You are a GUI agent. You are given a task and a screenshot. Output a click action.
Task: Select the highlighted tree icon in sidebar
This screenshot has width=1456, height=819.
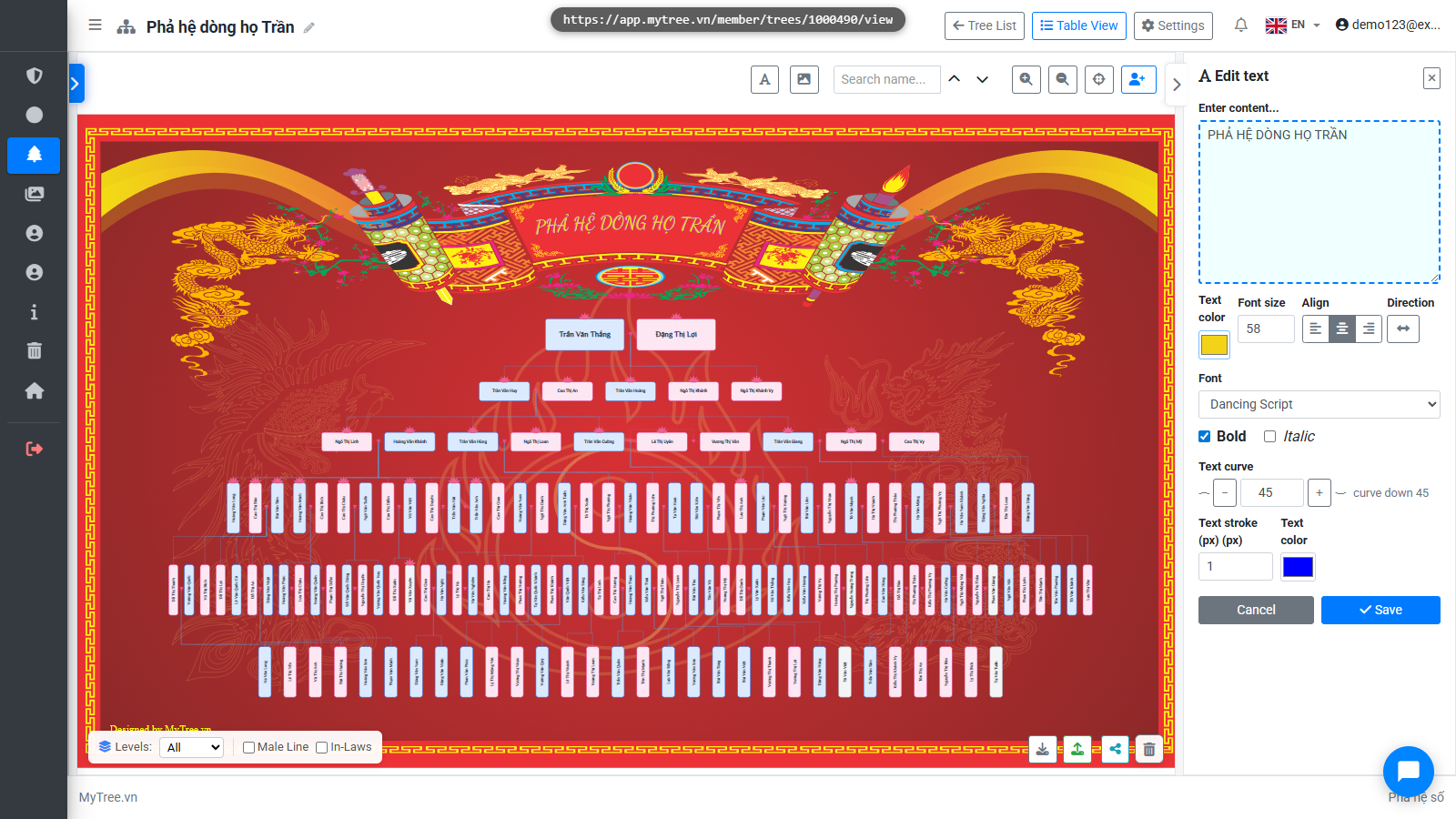(x=34, y=155)
